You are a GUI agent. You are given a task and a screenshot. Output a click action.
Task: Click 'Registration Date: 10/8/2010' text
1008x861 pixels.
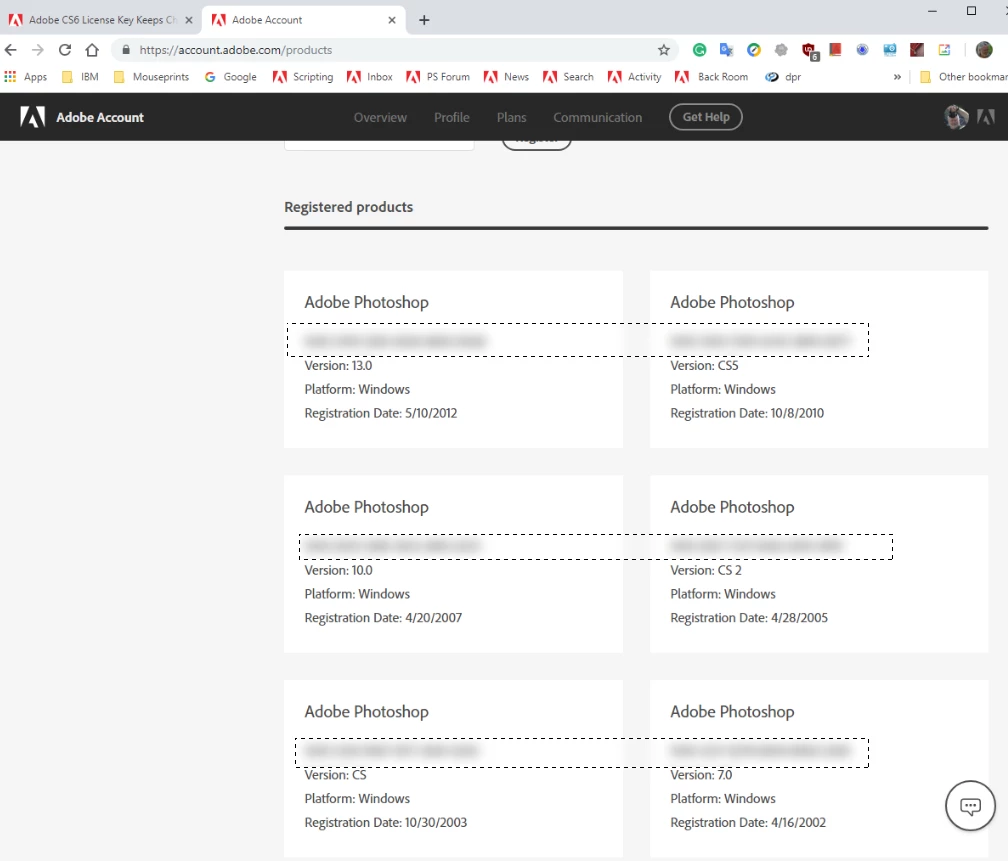[x=747, y=413]
